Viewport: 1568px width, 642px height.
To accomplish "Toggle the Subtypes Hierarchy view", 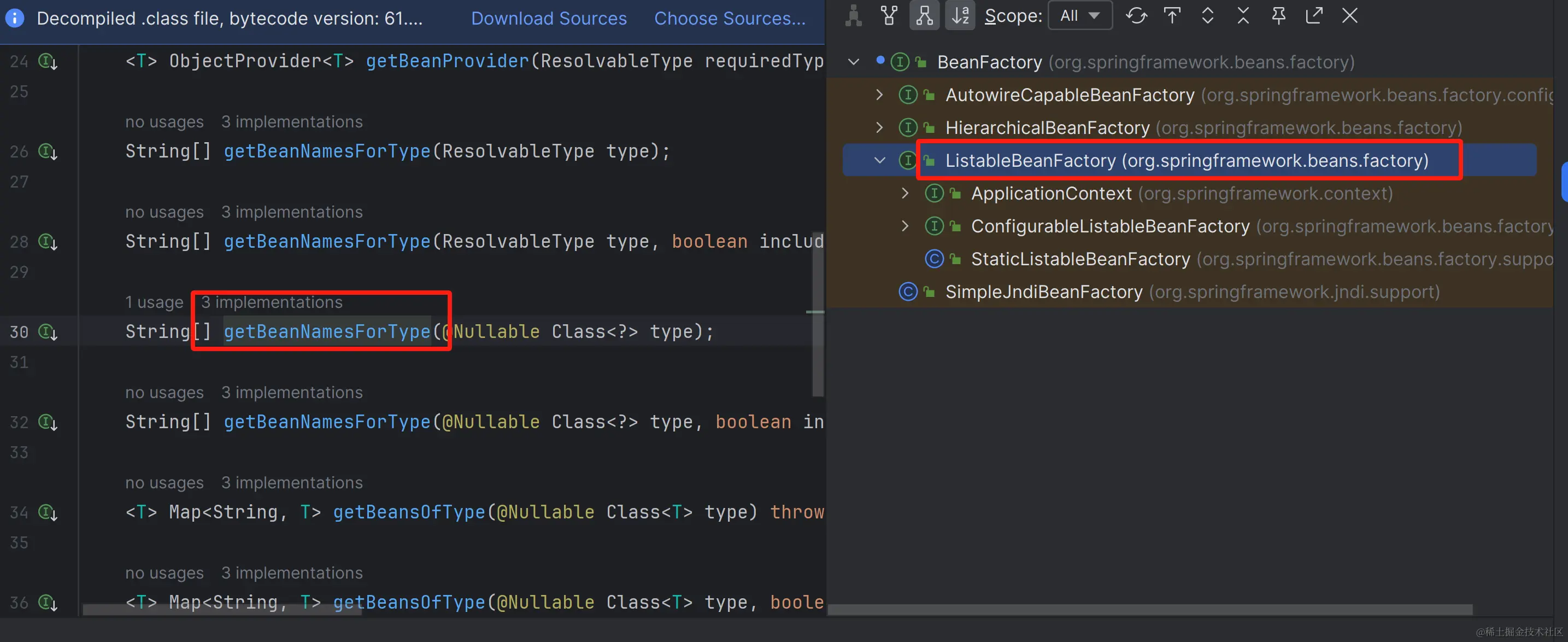I will [x=924, y=15].
